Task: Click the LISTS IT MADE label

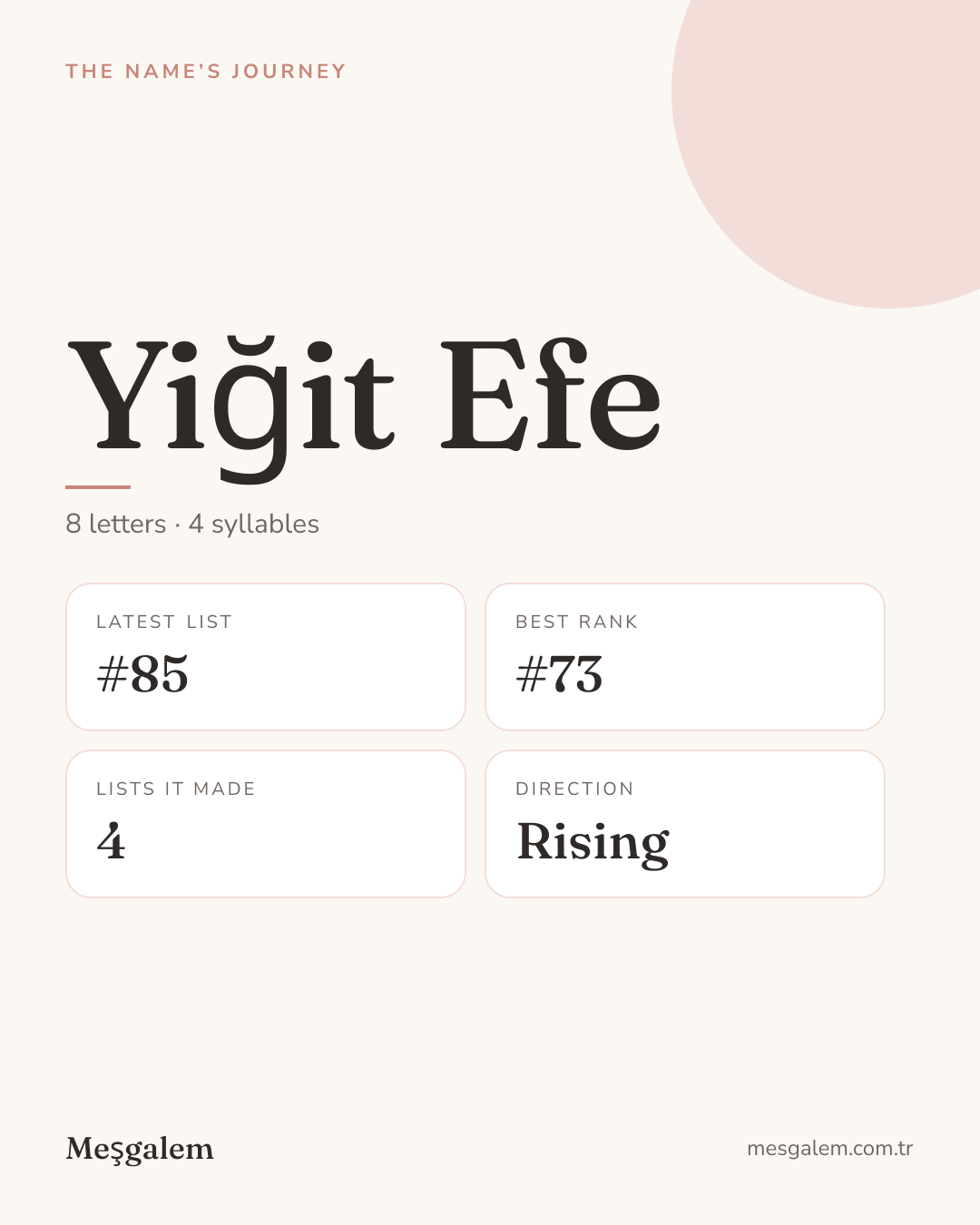Action: point(176,789)
